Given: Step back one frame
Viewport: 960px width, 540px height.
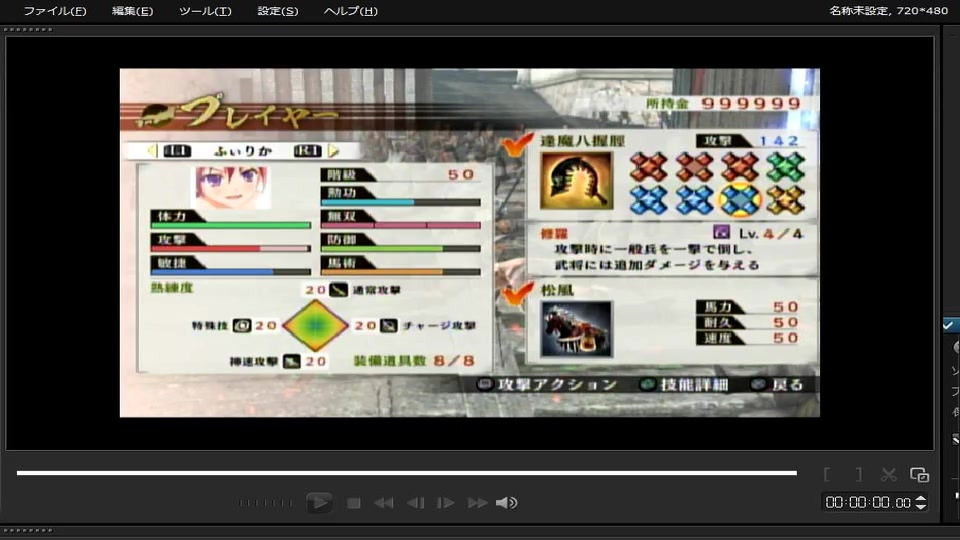Looking at the screenshot, I should click(415, 503).
